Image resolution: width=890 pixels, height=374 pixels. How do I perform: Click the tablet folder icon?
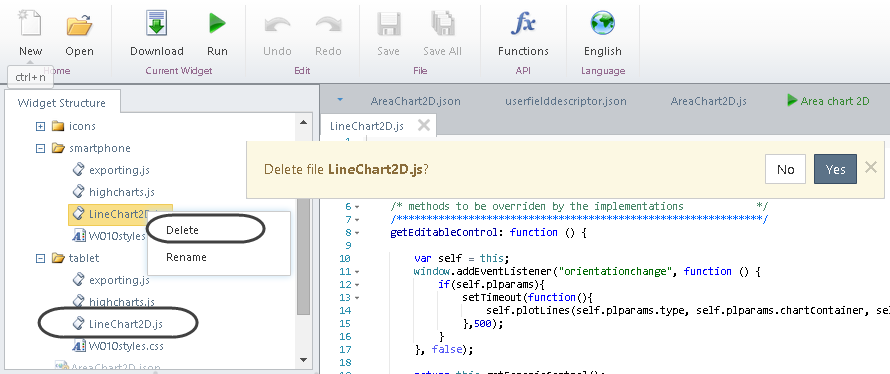click(57, 258)
